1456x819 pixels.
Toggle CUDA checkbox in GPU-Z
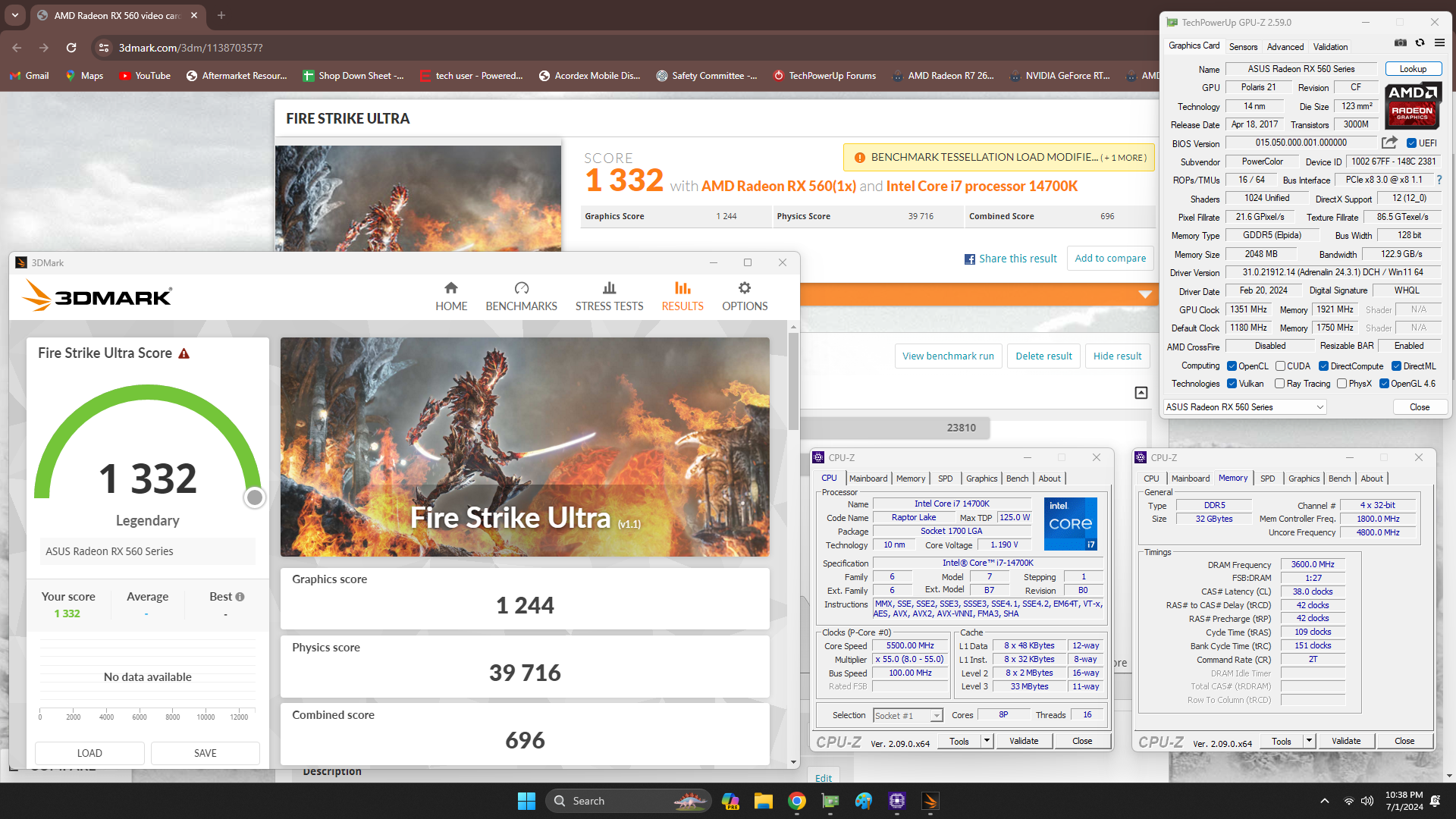(1280, 366)
